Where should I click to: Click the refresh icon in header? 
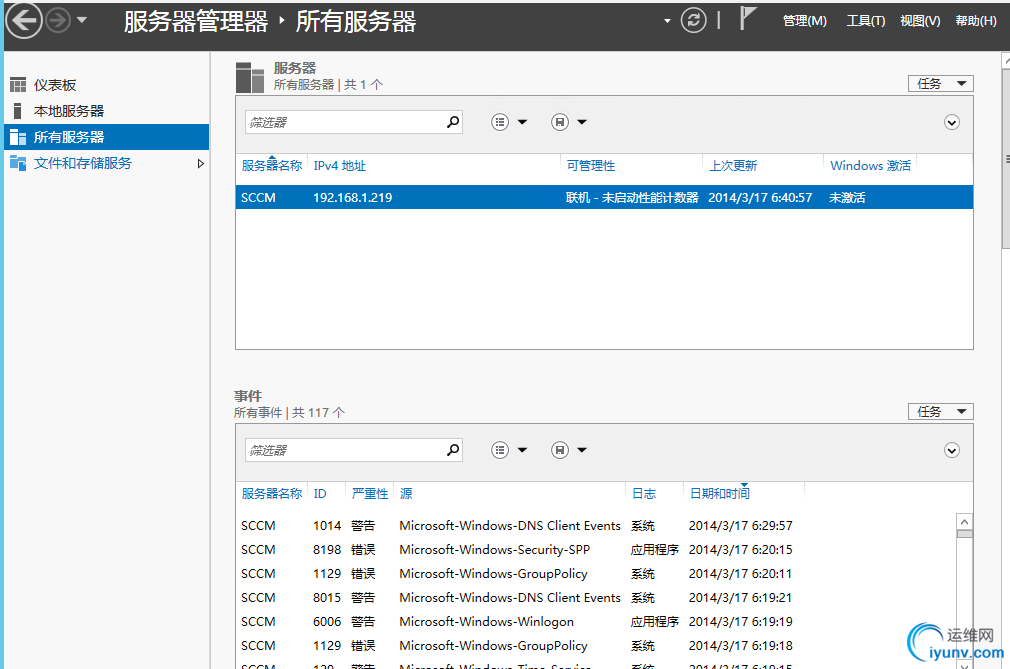[693, 20]
